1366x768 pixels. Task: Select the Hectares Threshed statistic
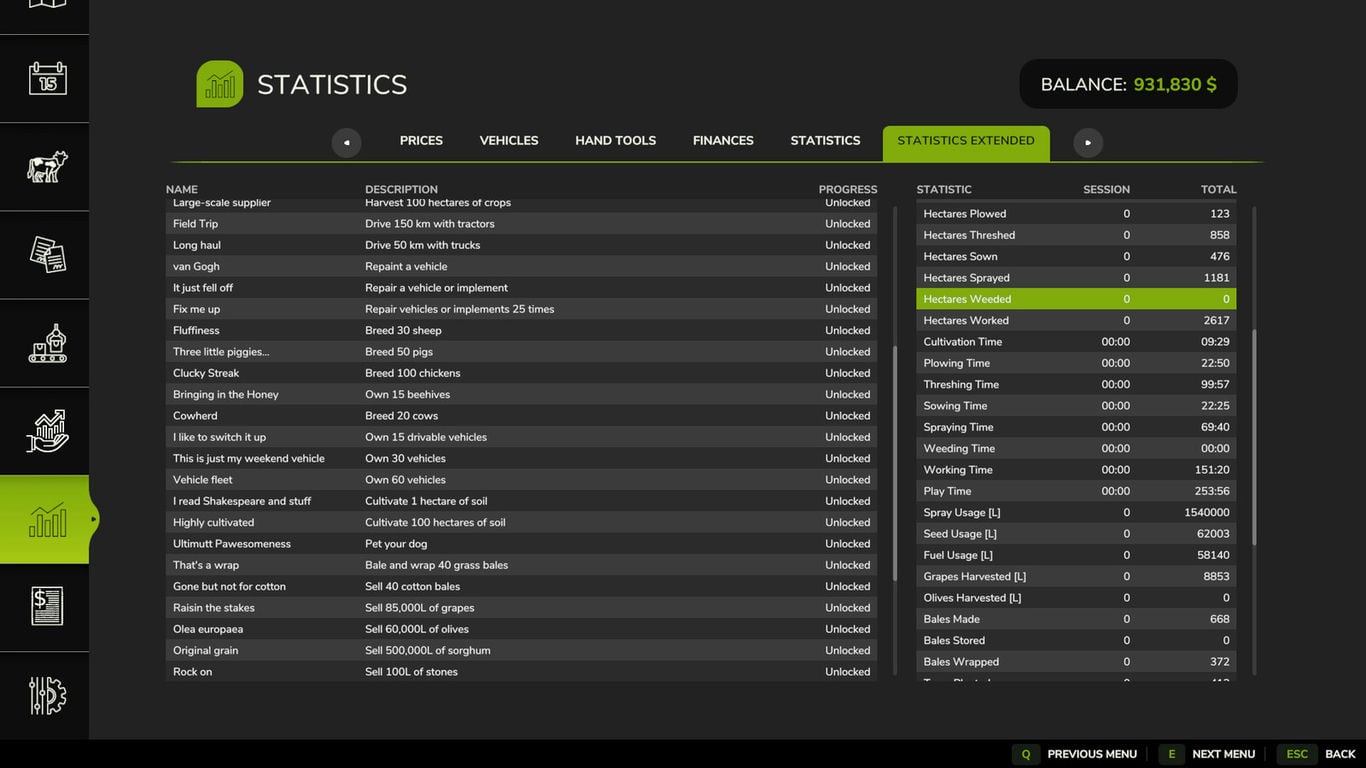tap(1076, 235)
